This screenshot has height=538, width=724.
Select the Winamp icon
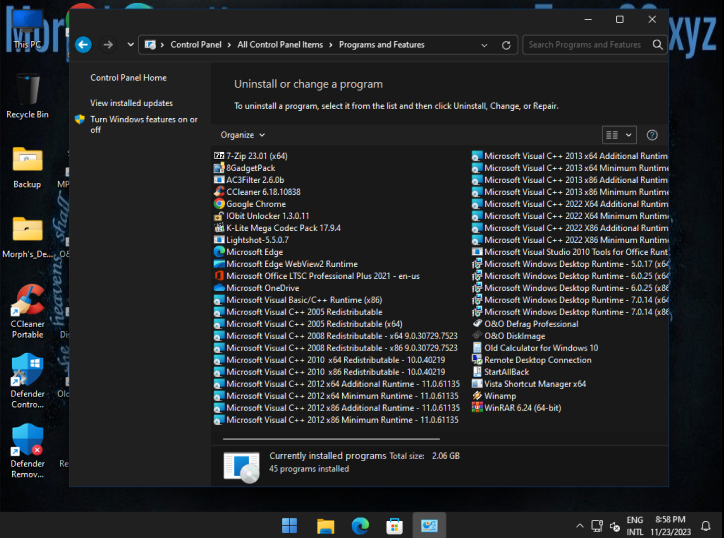(x=477, y=396)
